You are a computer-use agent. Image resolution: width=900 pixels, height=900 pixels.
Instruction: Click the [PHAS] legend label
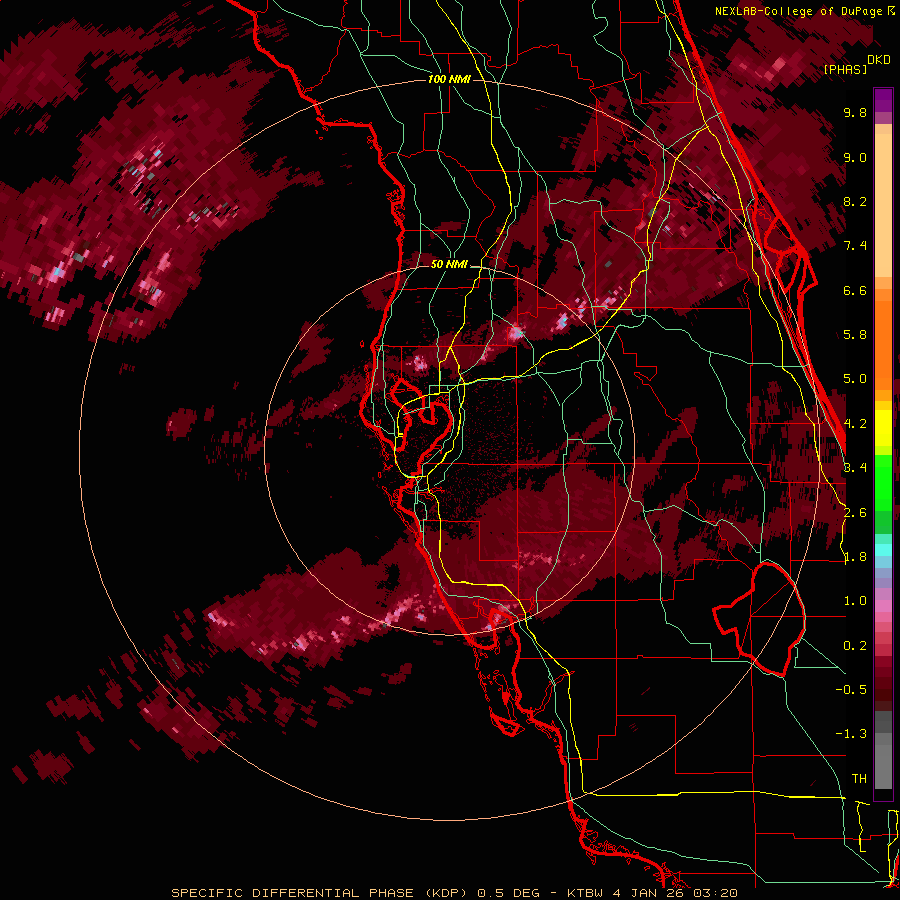tap(845, 69)
